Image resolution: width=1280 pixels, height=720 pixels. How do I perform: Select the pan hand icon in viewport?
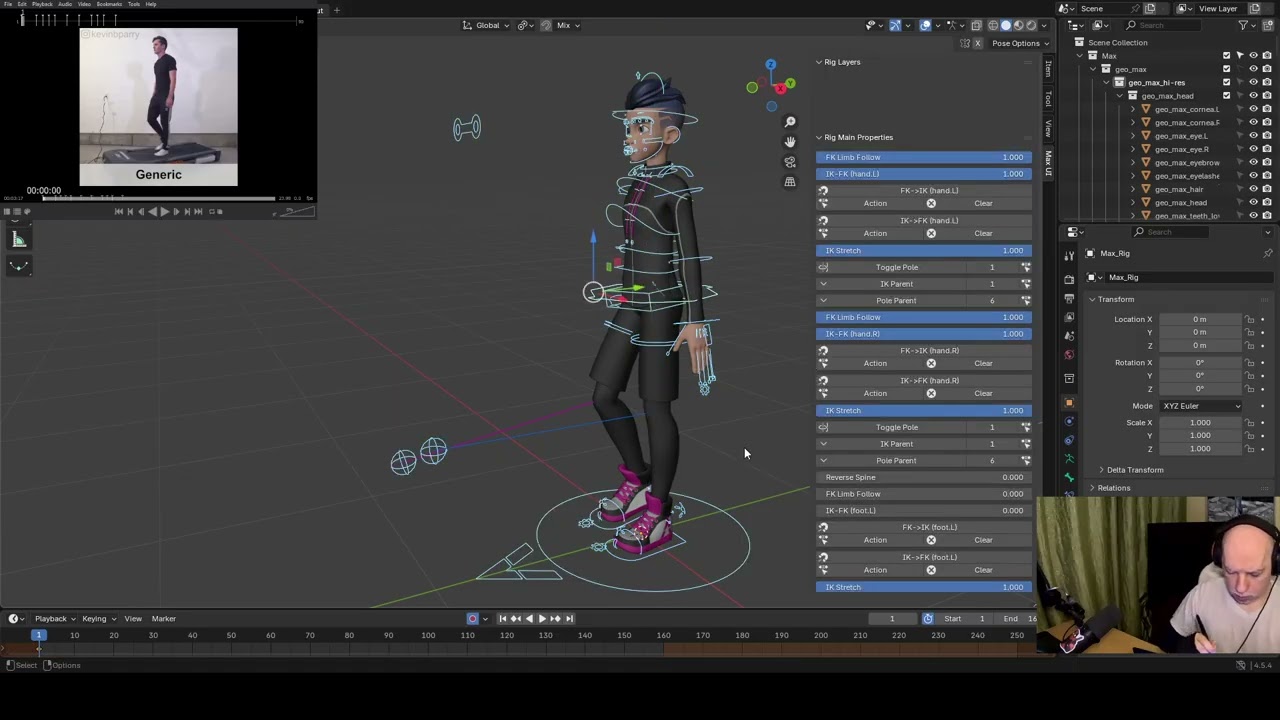(790, 142)
